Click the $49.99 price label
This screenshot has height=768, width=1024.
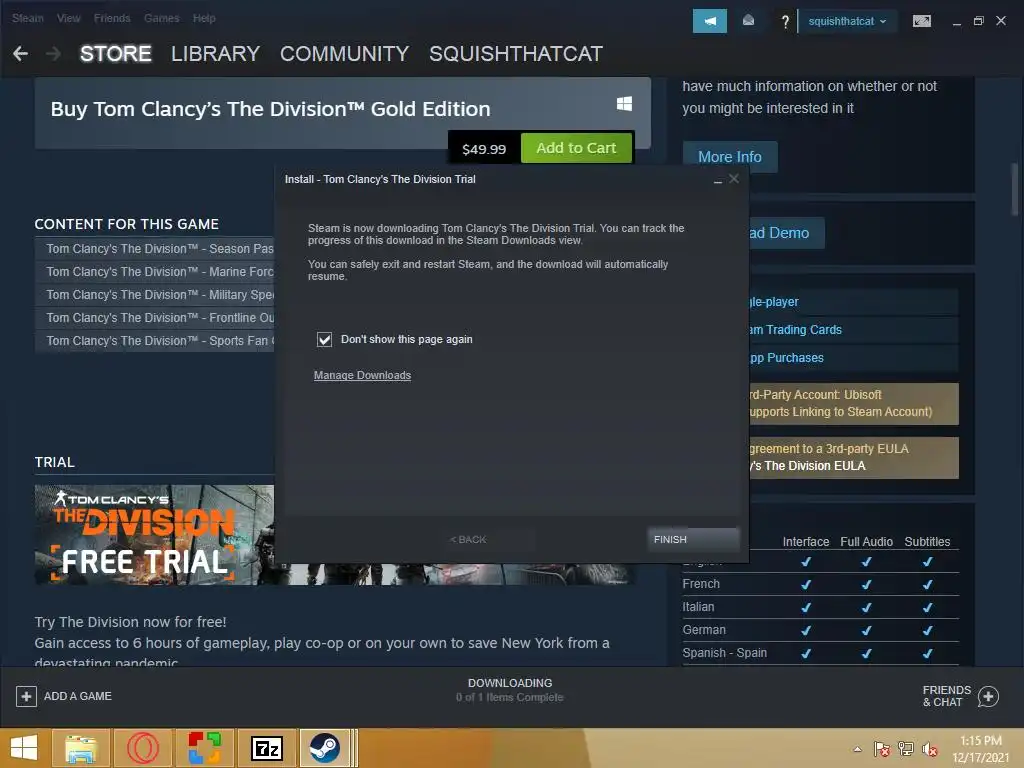484,149
